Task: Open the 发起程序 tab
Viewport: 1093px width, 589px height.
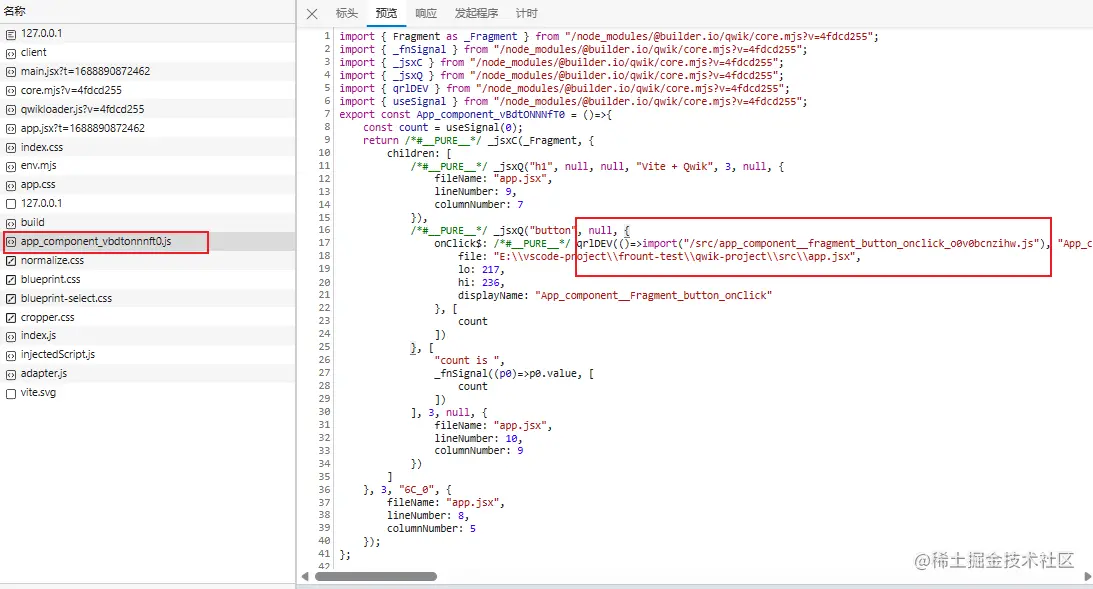Action: pyautogui.click(x=477, y=13)
